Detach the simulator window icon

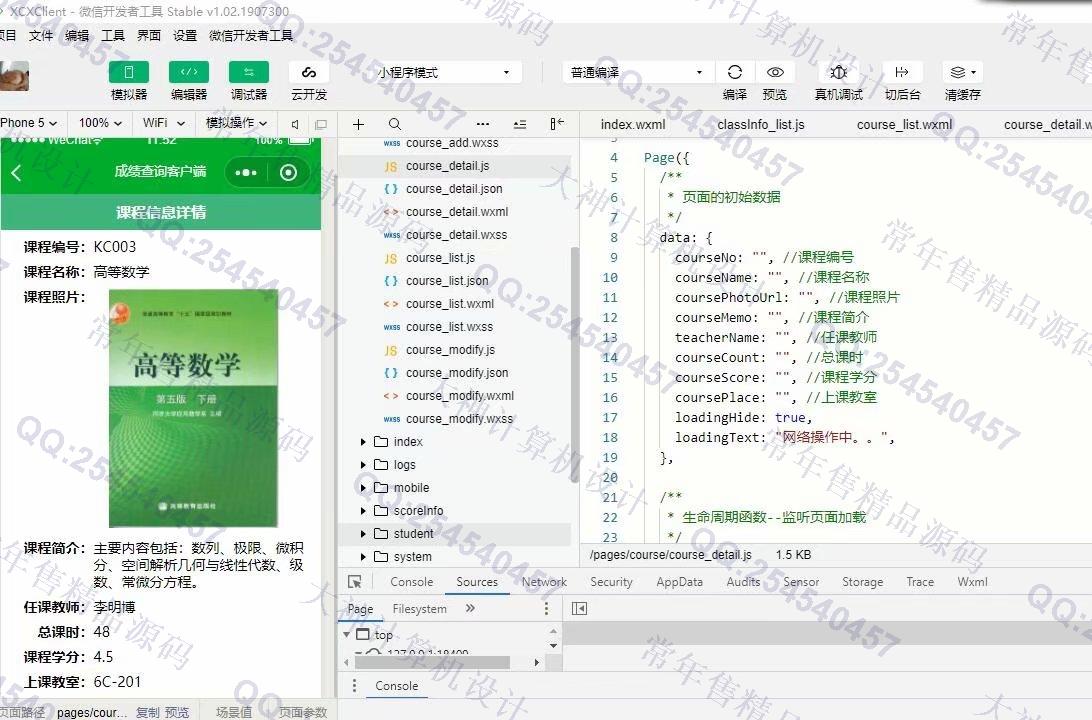pos(321,125)
